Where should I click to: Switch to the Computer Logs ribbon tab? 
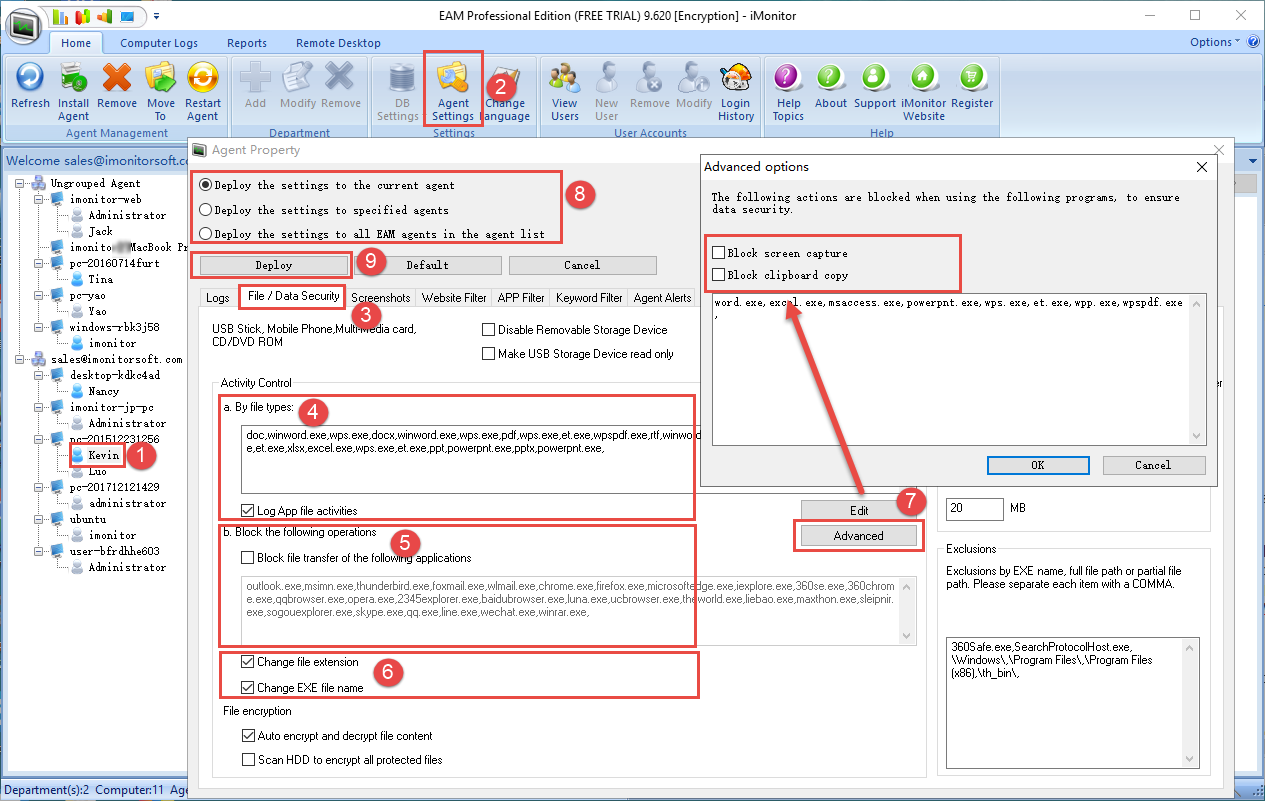coord(159,43)
